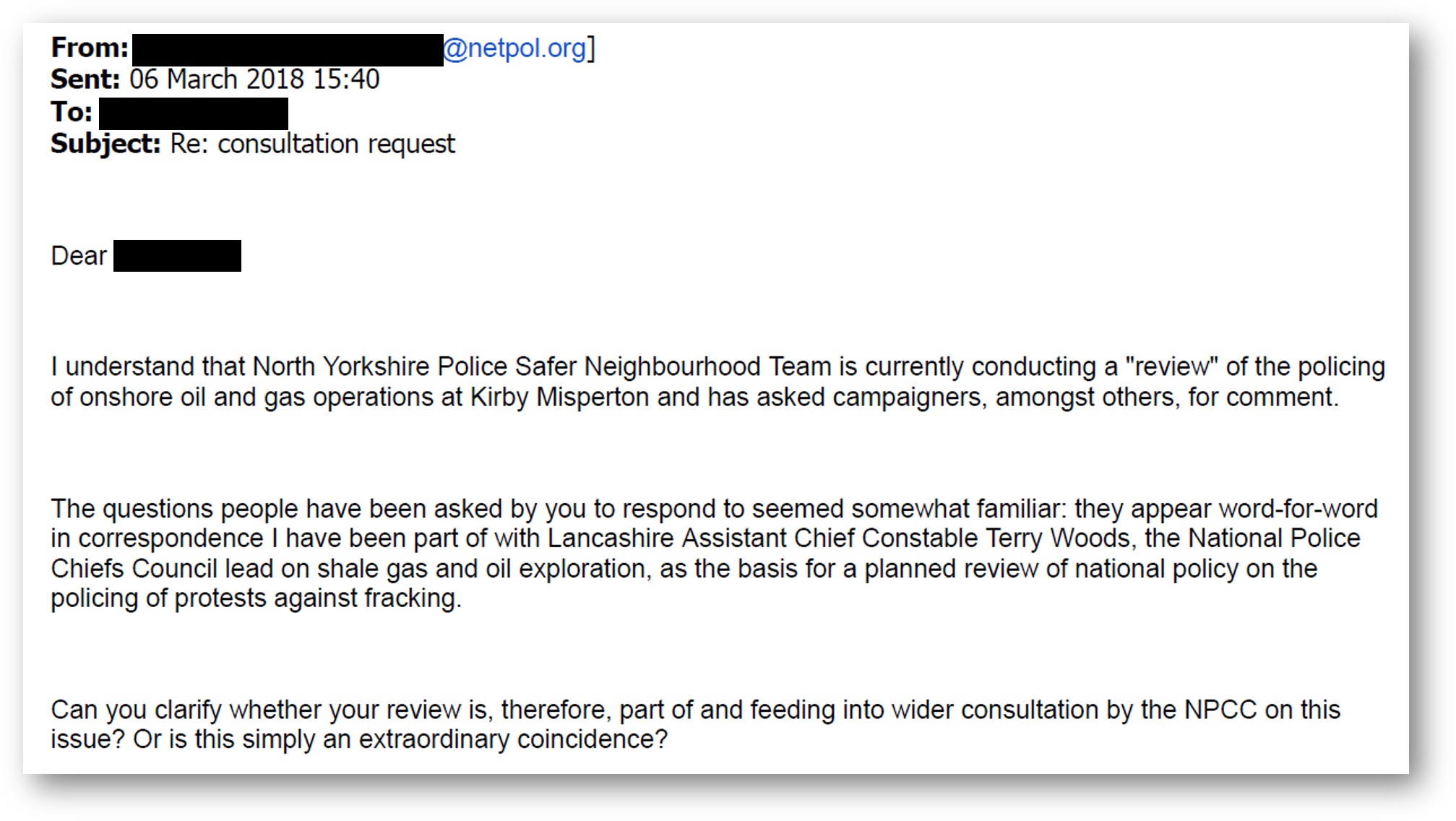Click the subject text Re: consultation request

pyautogui.click(x=313, y=144)
